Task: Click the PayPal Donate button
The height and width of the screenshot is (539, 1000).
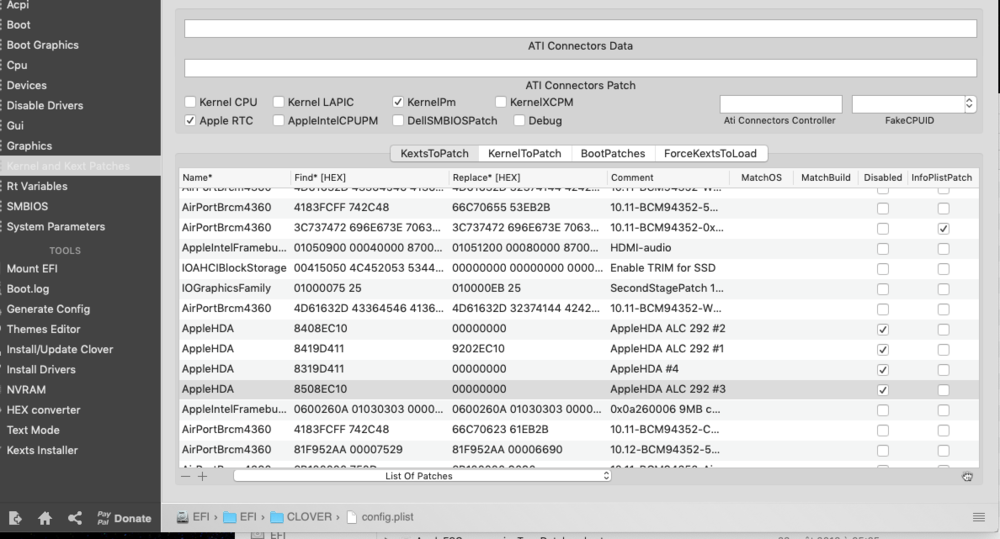Action: click(123, 518)
